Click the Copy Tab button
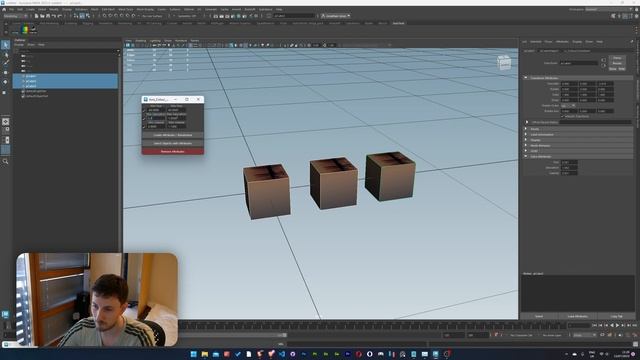The image size is (640, 360). click(x=616, y=316)
